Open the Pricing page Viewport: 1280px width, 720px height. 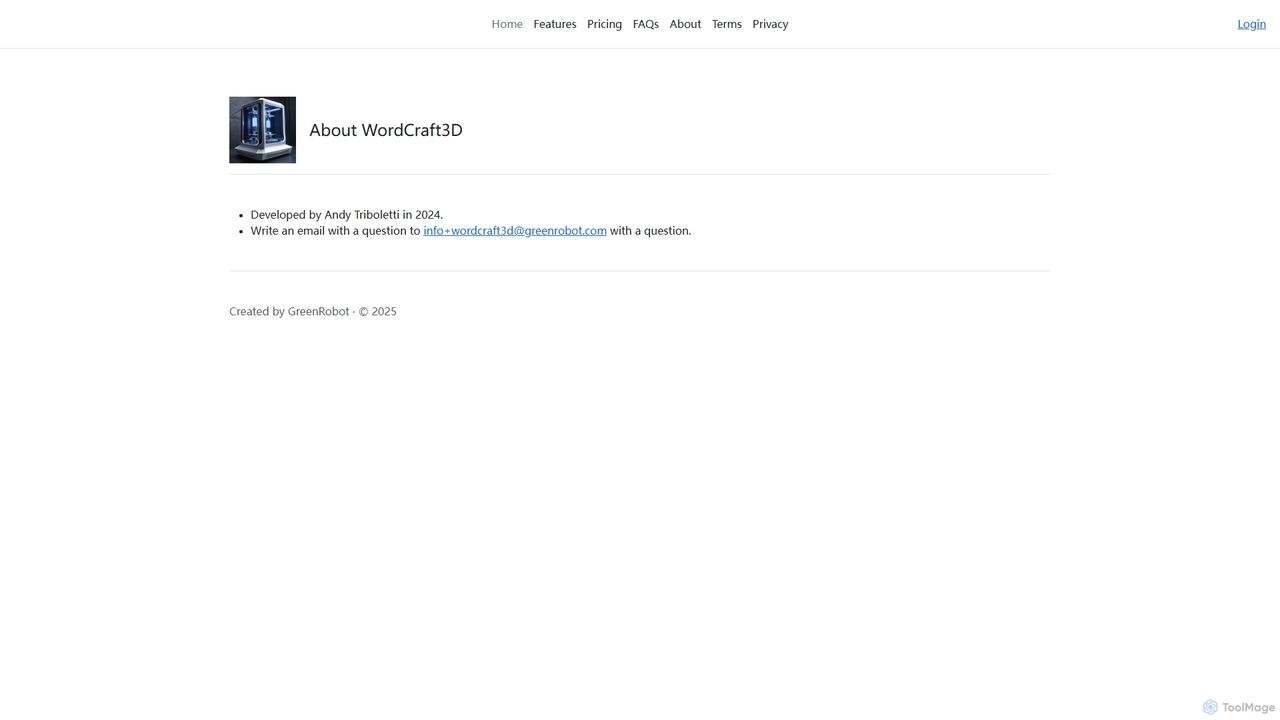coord(604,24)
